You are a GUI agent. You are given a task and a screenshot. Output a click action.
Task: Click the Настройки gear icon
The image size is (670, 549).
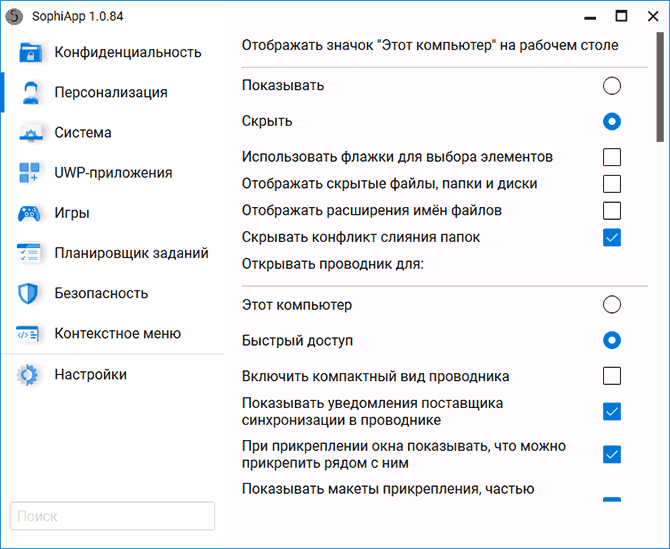28,375
